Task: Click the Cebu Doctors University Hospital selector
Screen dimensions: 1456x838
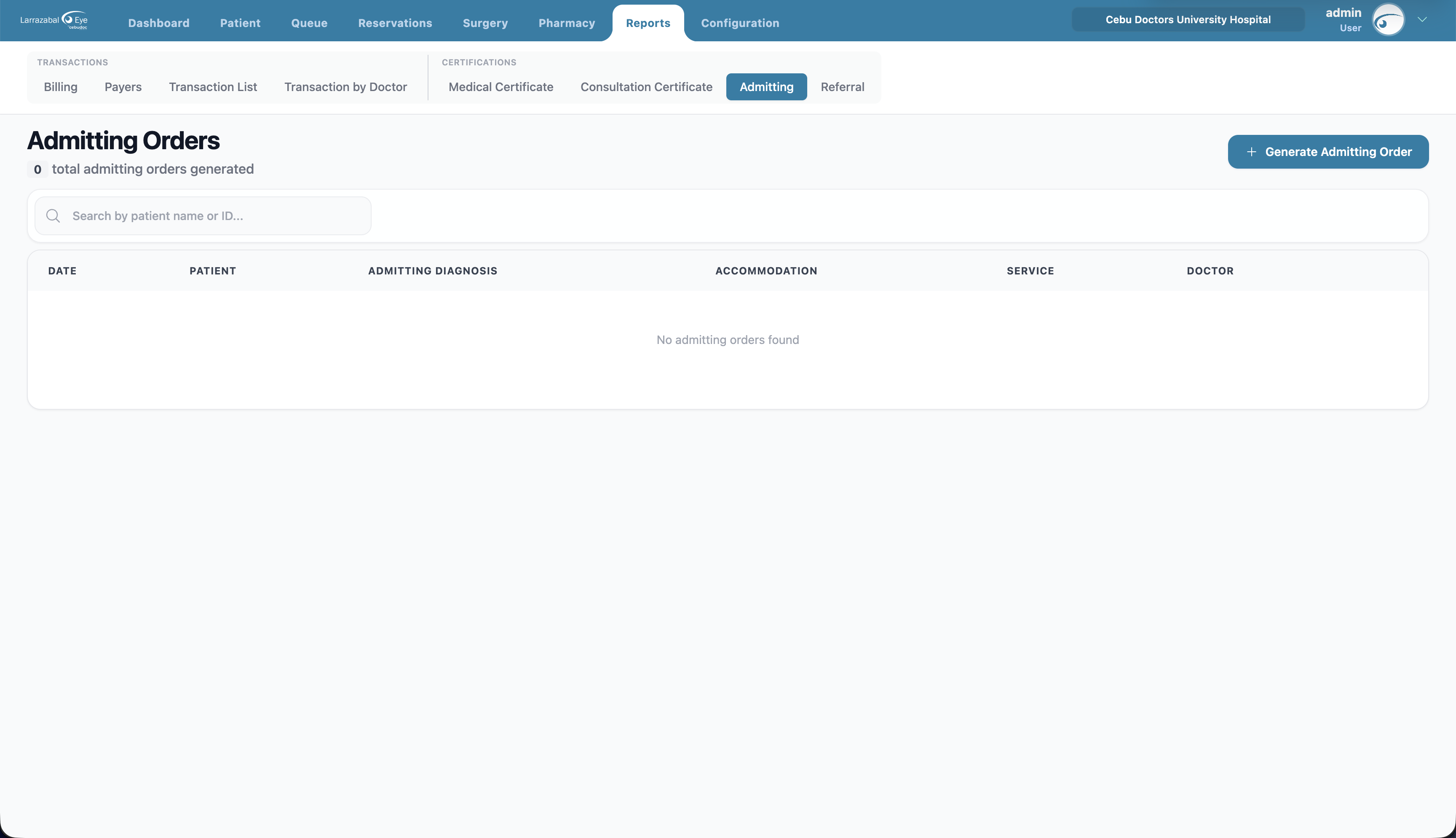Action: [1188, 19]
